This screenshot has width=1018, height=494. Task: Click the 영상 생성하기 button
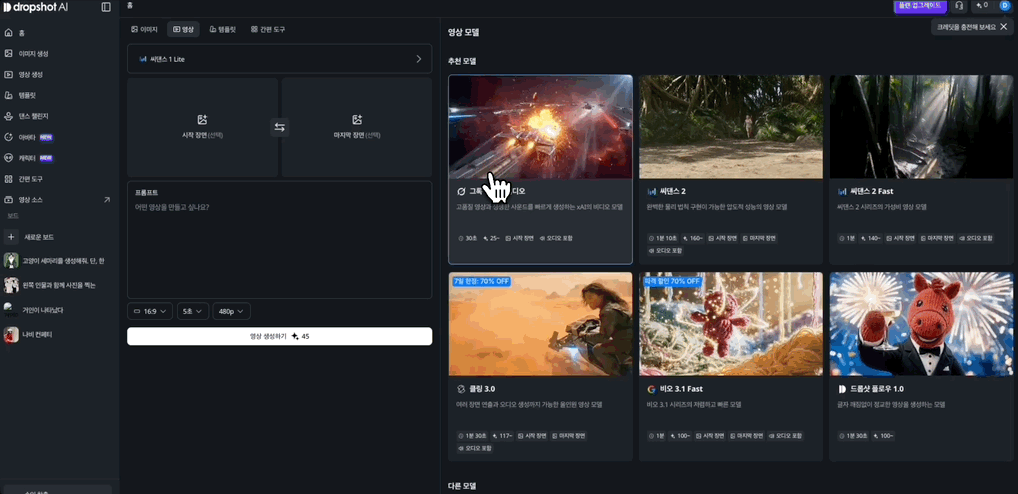click(x=279, y=336)
